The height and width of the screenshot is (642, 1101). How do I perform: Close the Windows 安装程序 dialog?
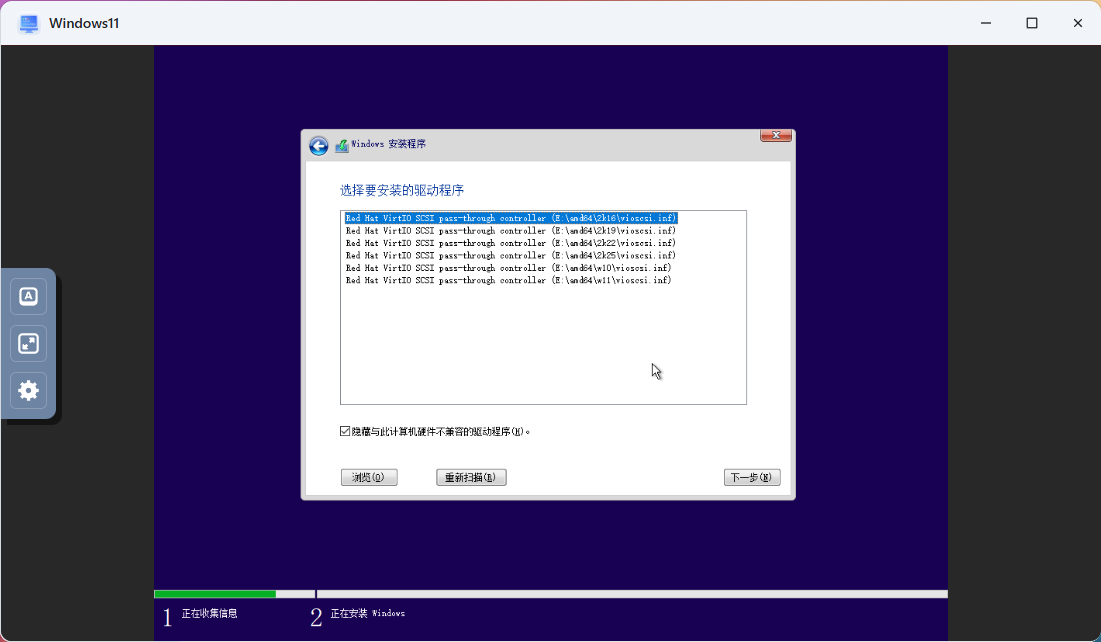pyautogui.click(x=776, y=135)
